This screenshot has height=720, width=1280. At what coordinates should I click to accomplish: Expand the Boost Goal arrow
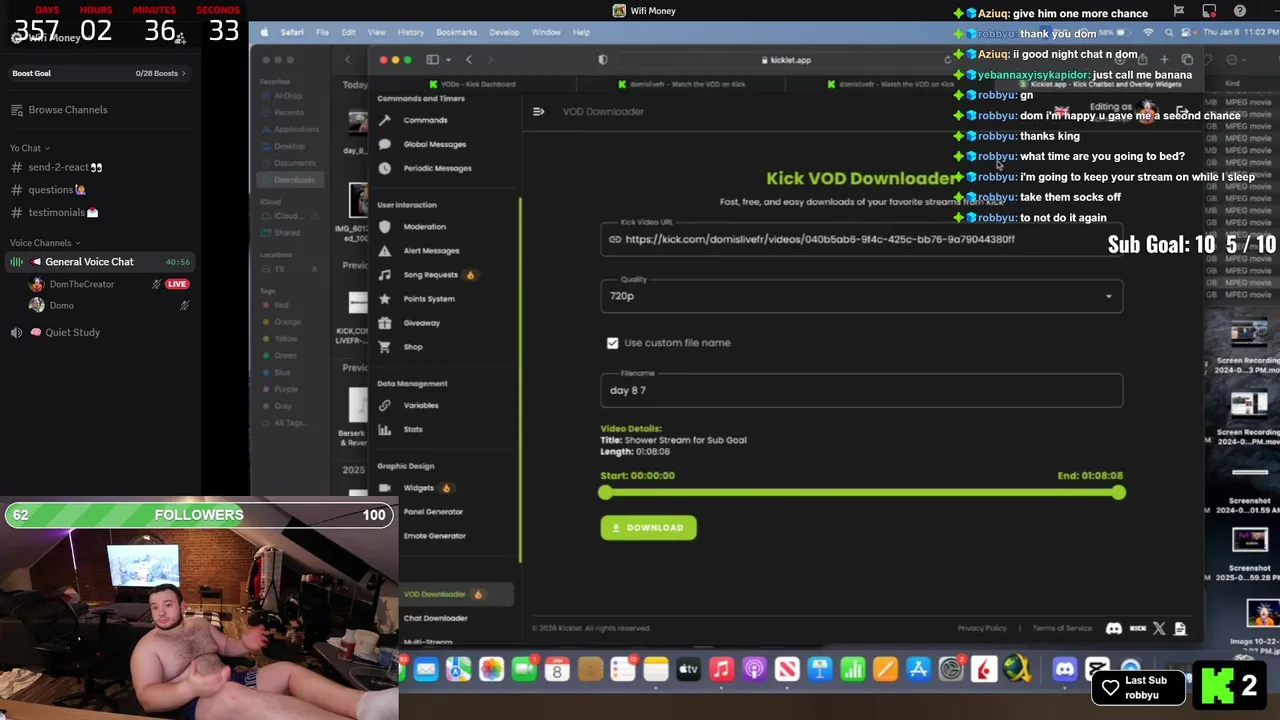183,74
